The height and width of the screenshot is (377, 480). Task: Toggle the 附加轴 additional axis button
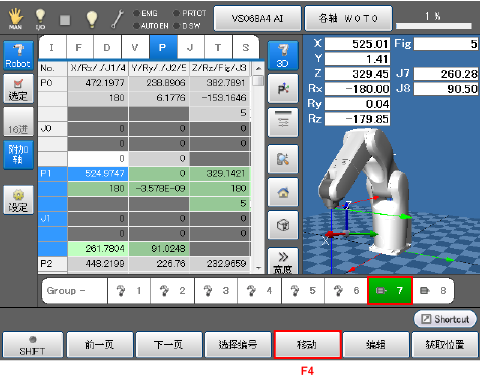(x=18, y=155)
